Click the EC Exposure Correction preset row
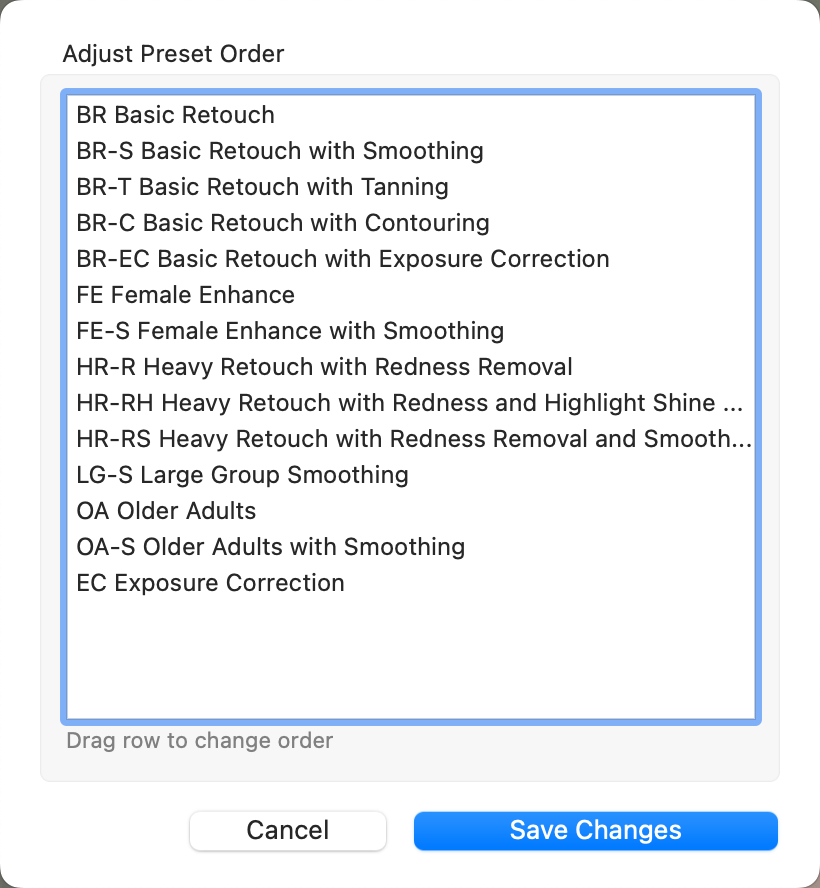The image size is (820, 888). [x=210, y=583]
